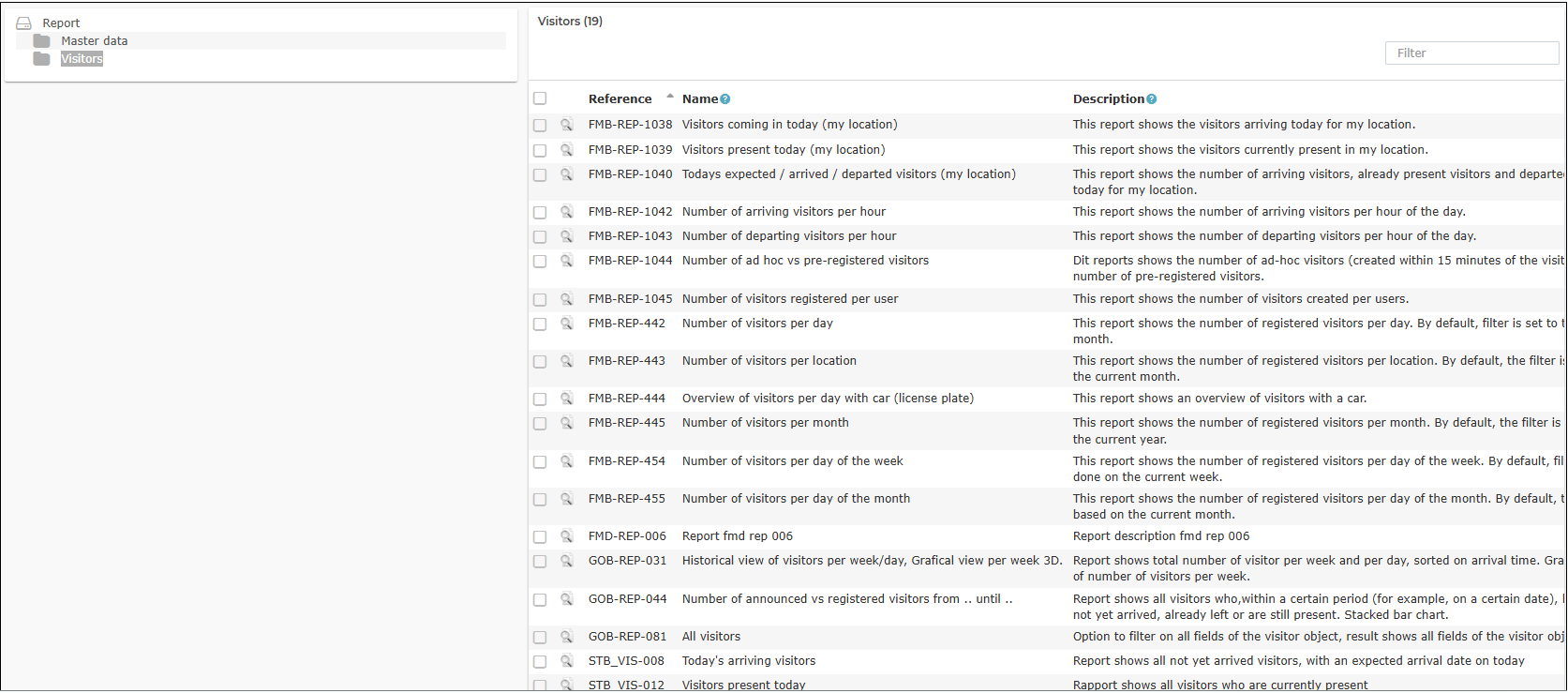1568x693 pixels.
Task: Click magnifier icon beside FMB-REP-1042
Action: click(566, 212)
